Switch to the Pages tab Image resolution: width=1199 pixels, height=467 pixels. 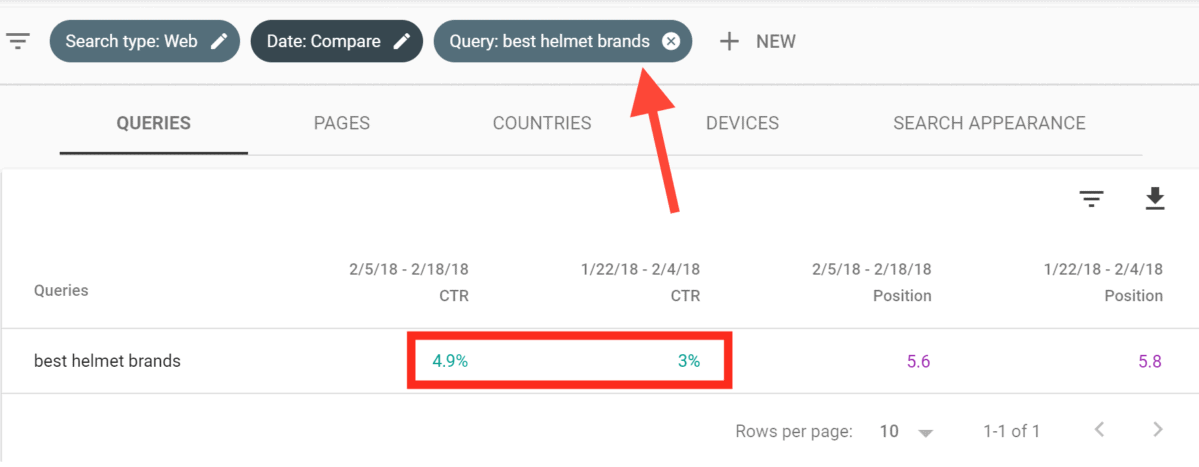342,123
